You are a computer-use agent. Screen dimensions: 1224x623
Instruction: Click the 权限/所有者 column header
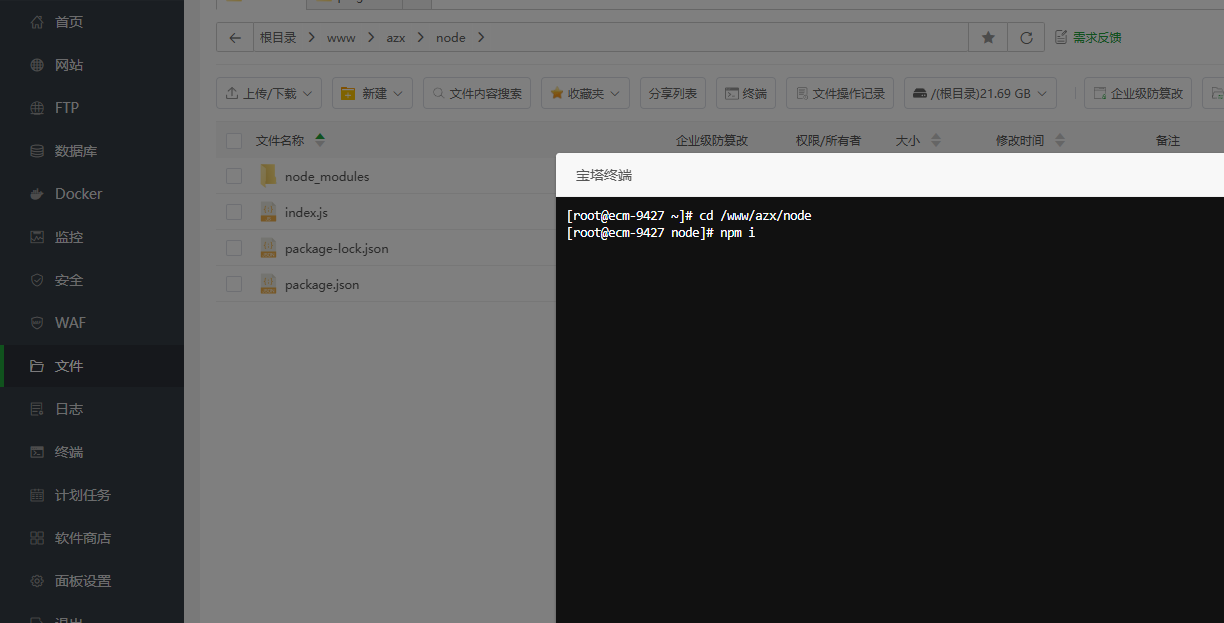click(828, 141)
